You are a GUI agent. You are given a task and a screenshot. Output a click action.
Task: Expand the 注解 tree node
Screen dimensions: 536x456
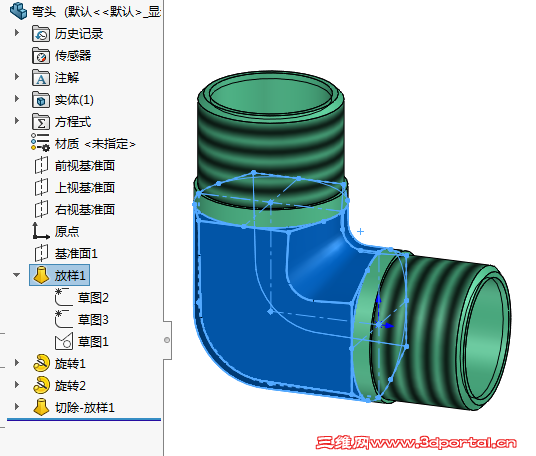coord(17,77)
